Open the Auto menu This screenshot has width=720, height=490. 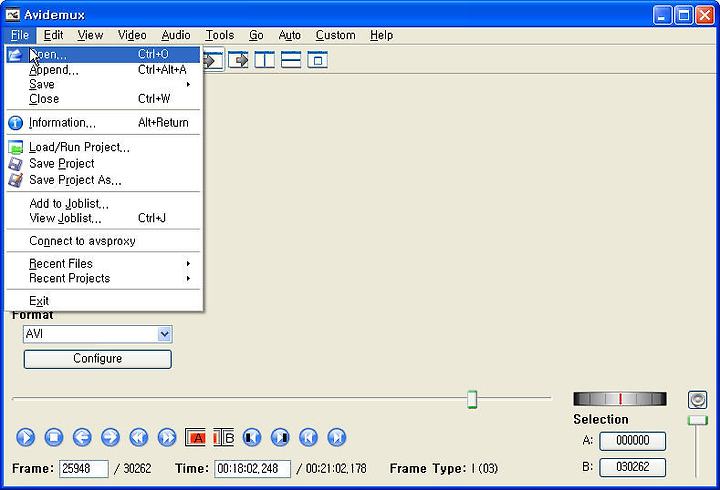(289, 35)
